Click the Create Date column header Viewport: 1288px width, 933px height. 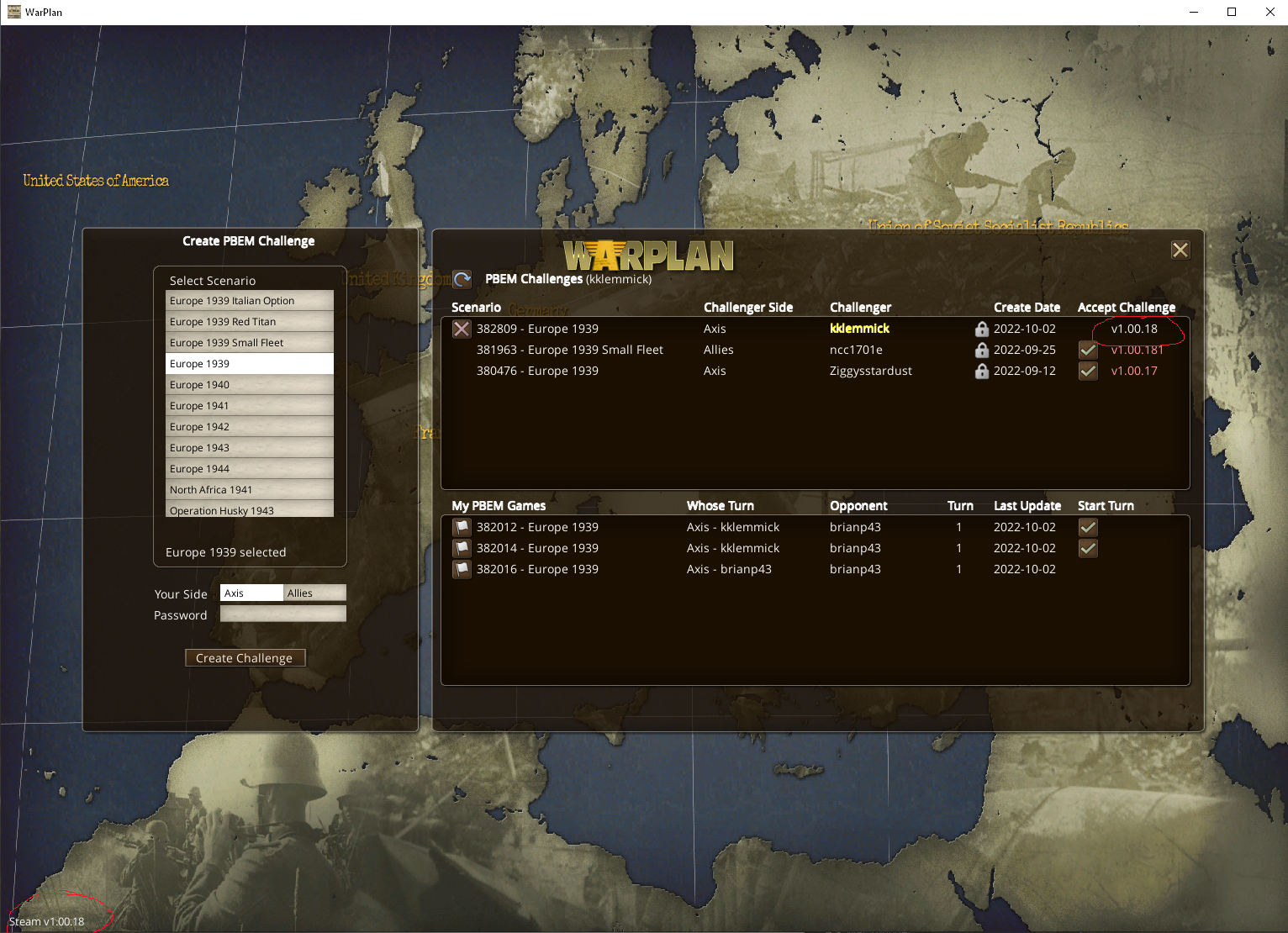click(1027, 308)
